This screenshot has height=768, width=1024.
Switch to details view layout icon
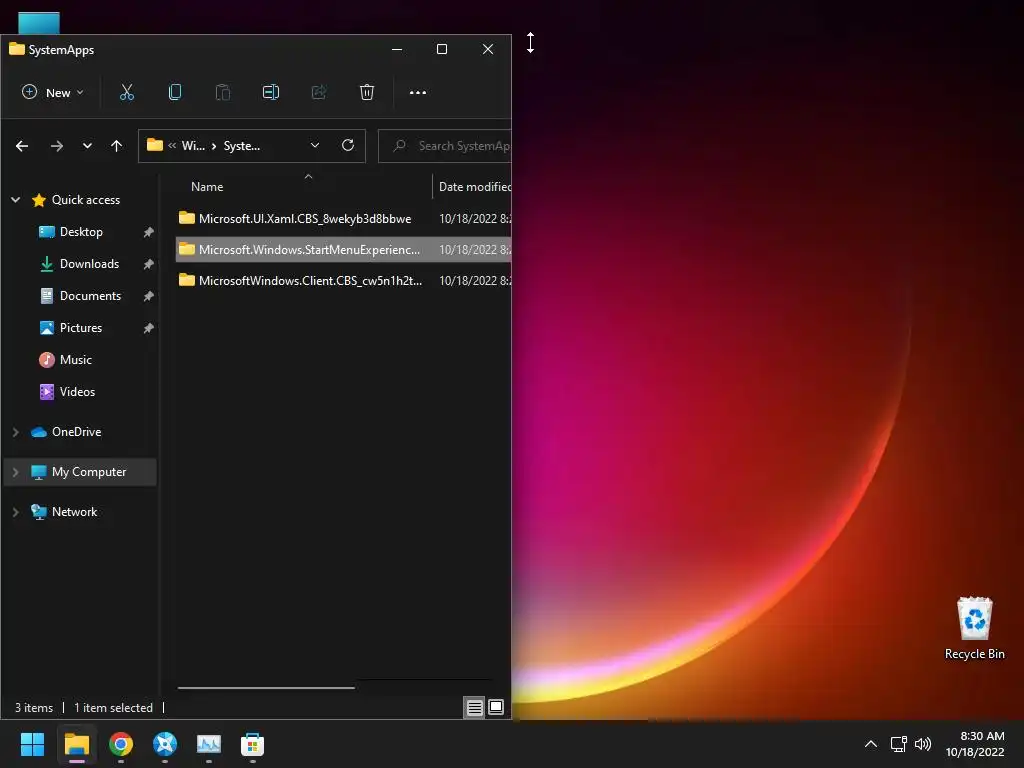475,707
